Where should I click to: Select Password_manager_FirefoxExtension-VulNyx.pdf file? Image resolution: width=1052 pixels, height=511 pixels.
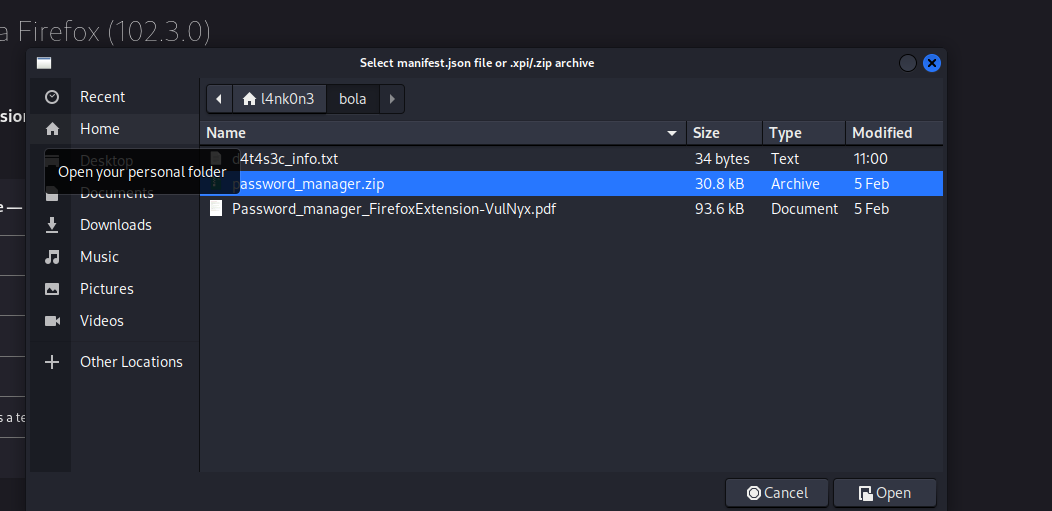[x=394, y=209]
